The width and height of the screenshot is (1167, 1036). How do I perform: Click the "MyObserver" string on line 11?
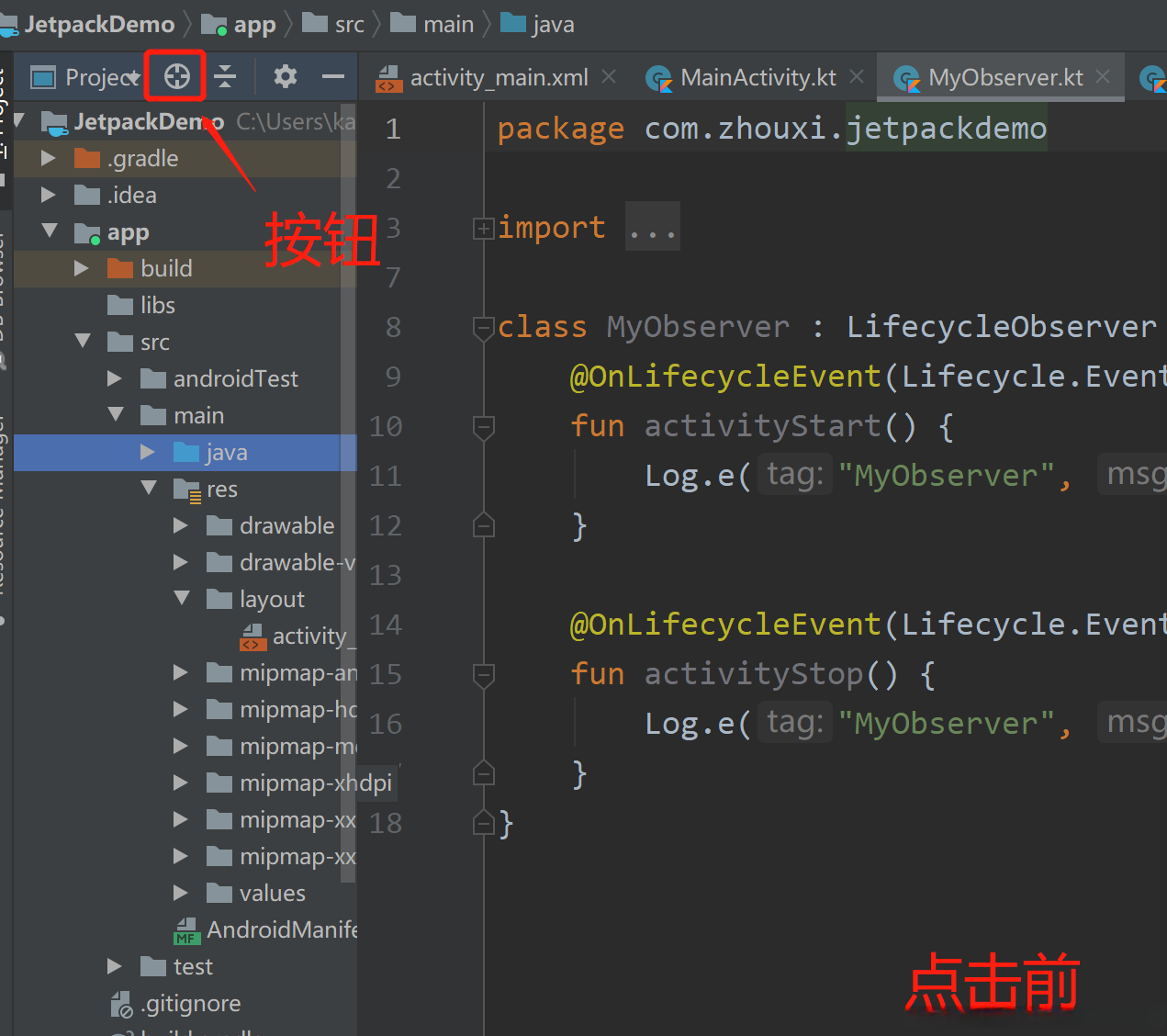pos(946,476)
